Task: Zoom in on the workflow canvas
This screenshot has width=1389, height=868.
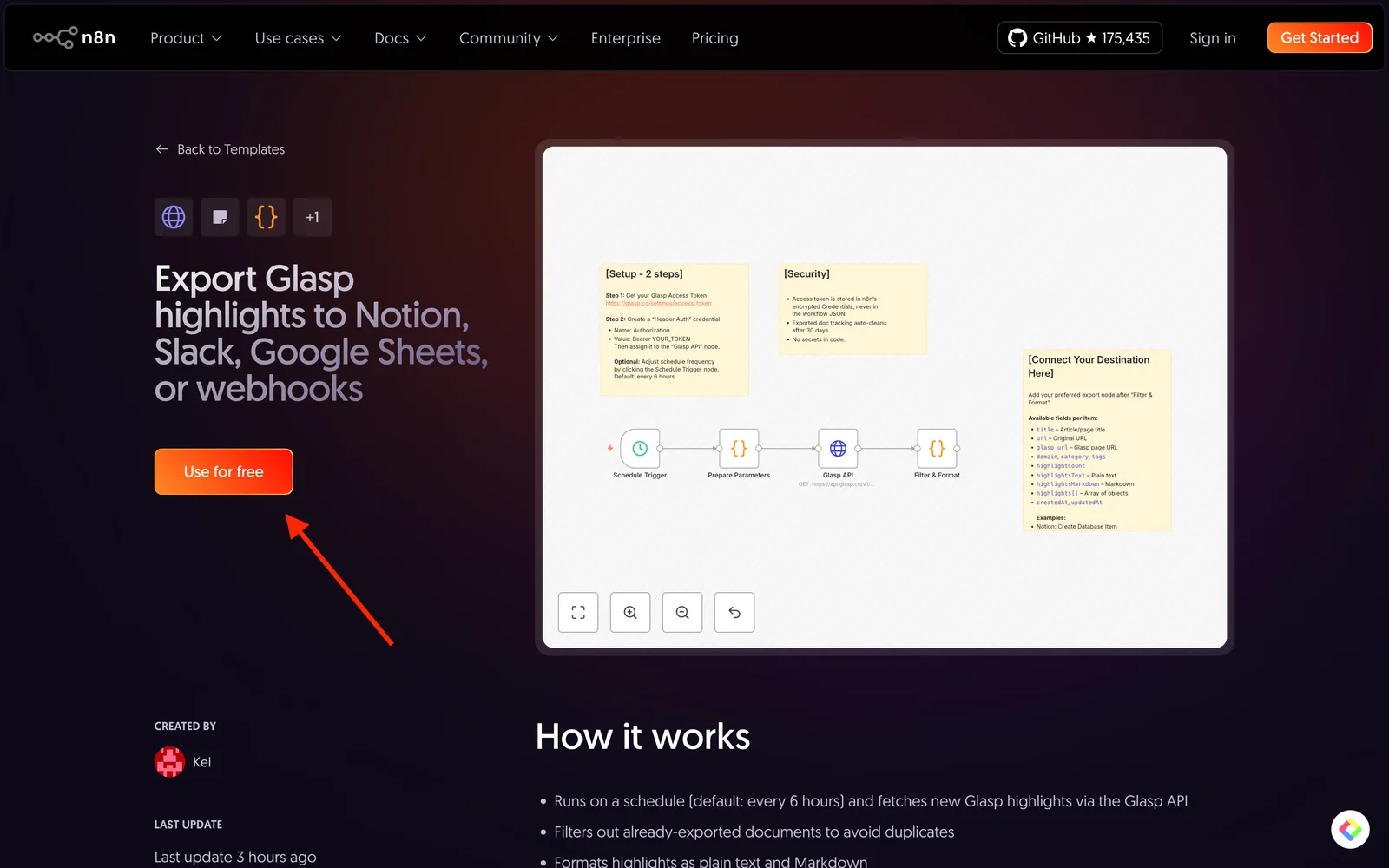Action: pyautogui.click(x=630, y=613)
